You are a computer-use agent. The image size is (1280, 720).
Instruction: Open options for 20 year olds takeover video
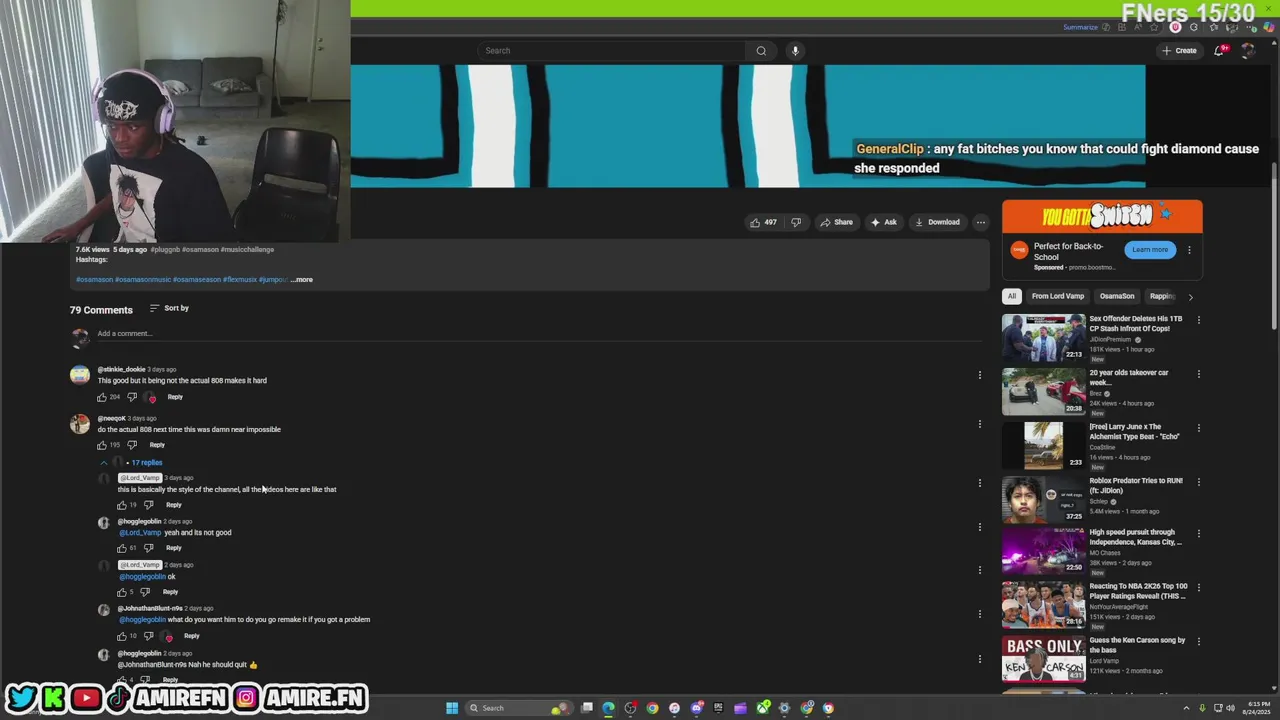[1199, 374]
